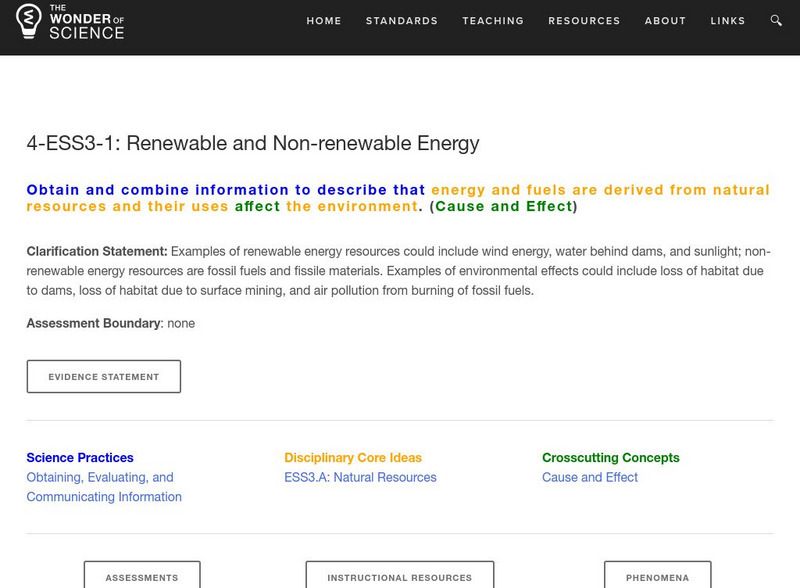This screenshot has width=800, height=588.
Task: Go to the Resources menu
Action: pos(584,21)
